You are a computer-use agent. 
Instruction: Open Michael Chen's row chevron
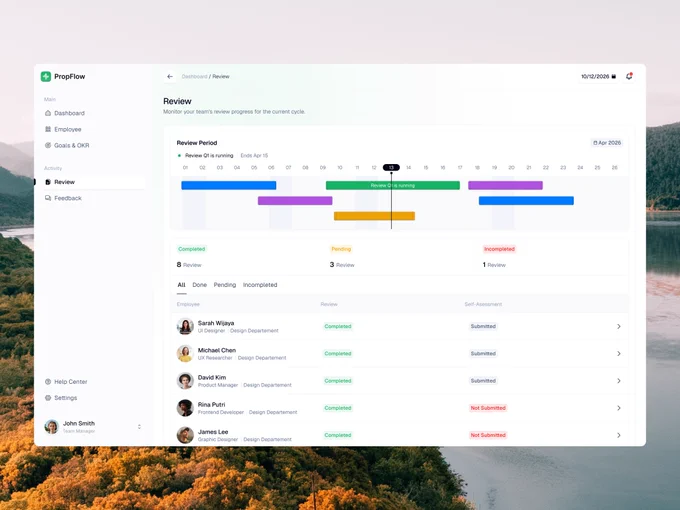point(619,354)
